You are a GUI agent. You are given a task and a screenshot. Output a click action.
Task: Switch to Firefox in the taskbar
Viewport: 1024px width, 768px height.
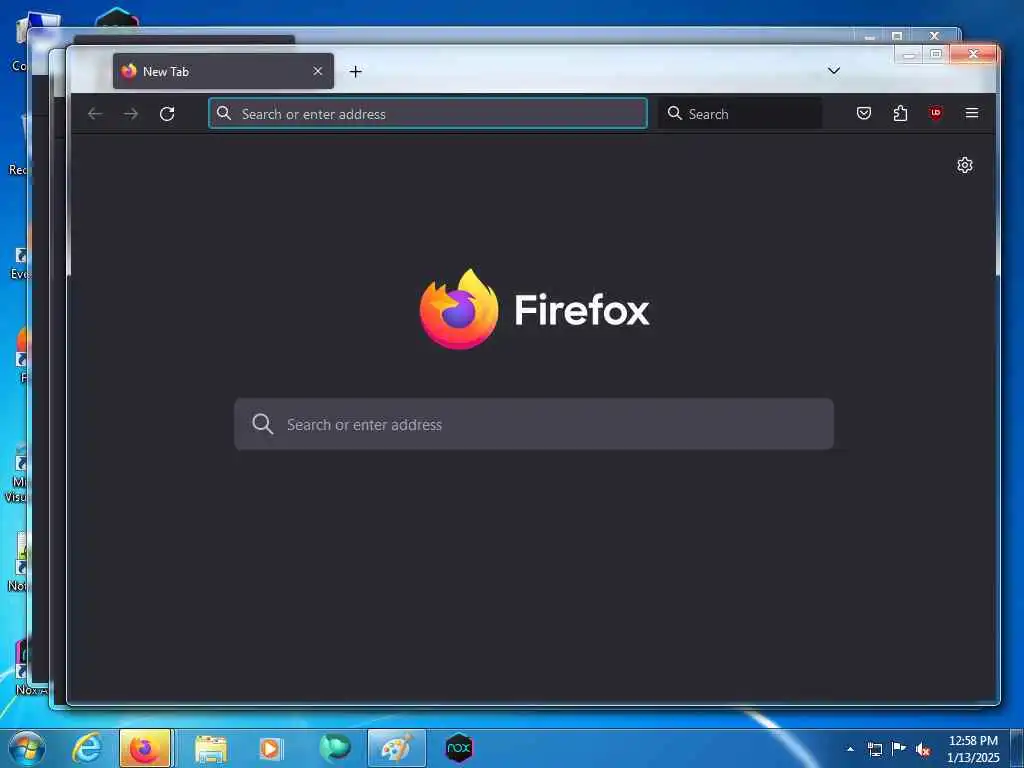(x=145, y=748)
